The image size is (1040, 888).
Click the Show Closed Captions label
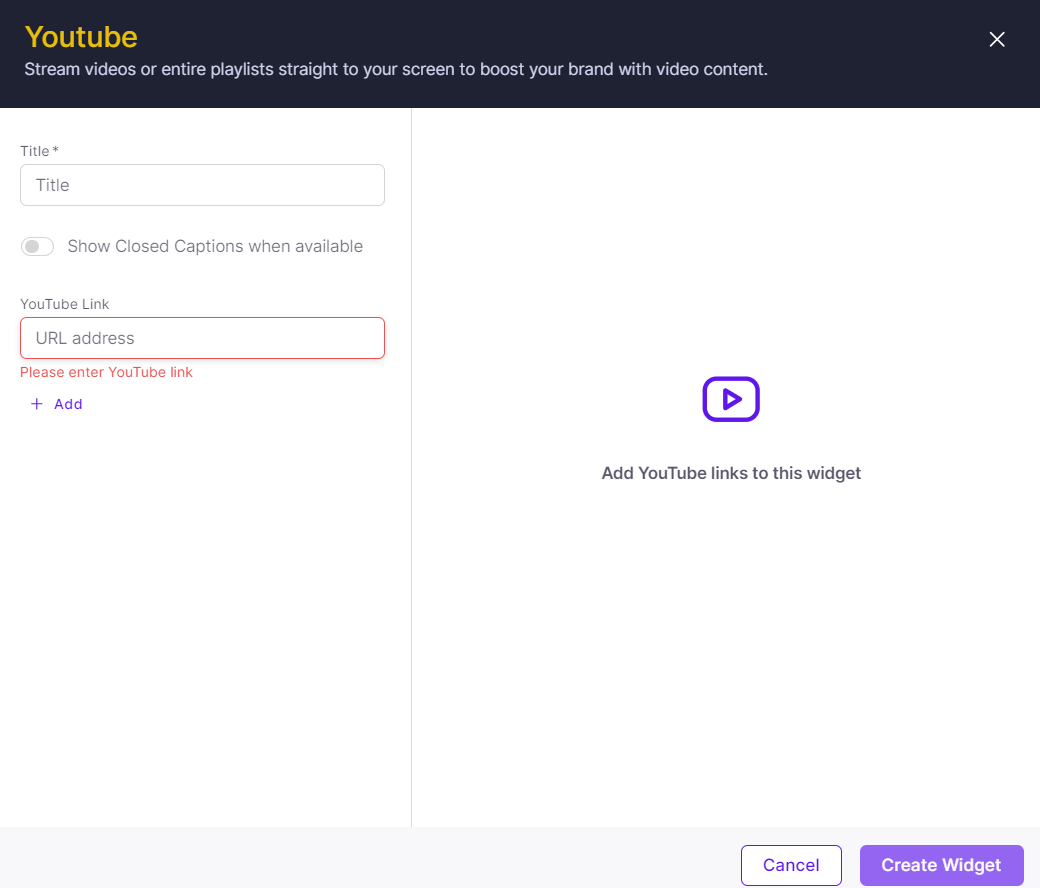pos(215,246)
